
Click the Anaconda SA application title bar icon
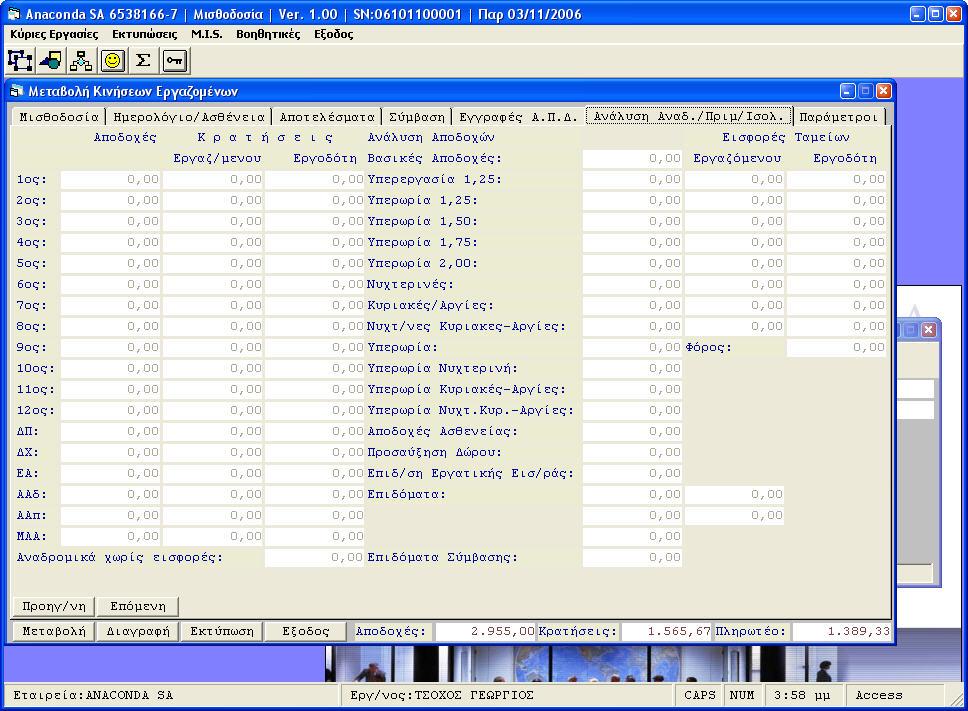tap(13, 14)
